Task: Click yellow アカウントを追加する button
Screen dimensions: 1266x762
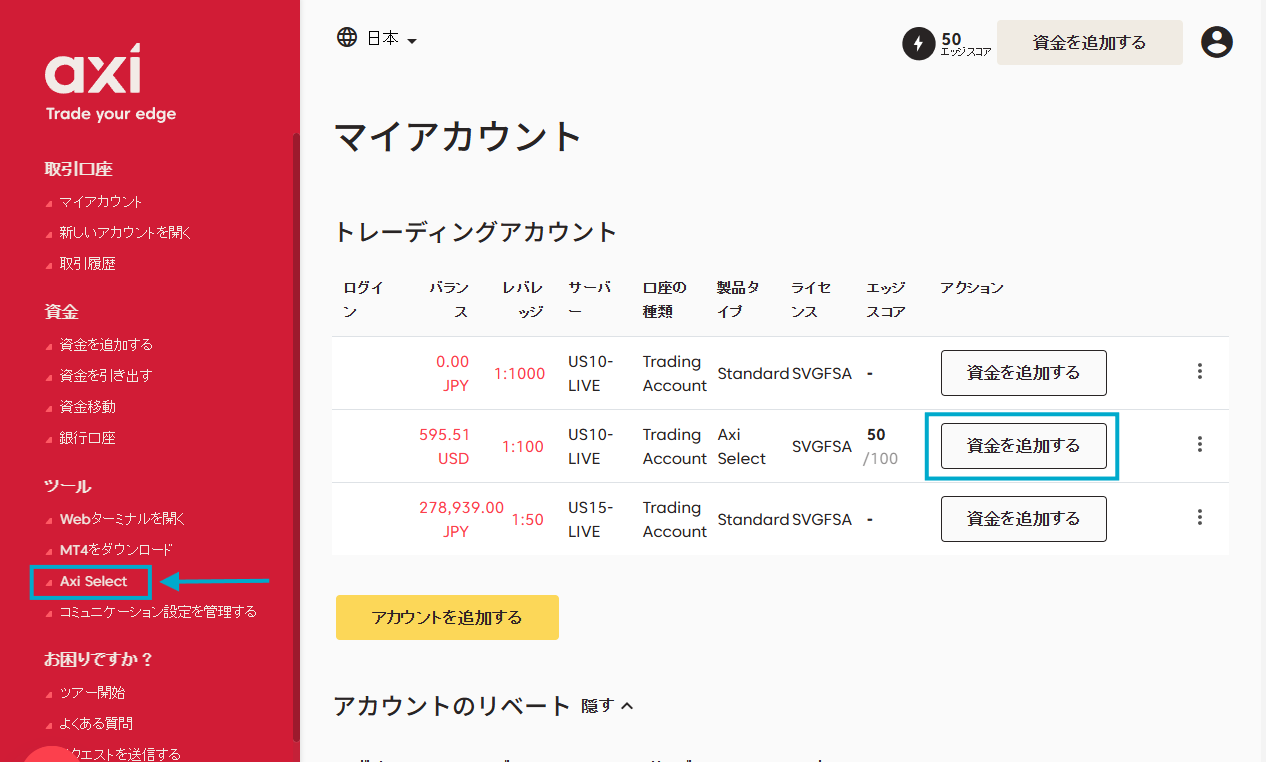Action: click(447, 617)
